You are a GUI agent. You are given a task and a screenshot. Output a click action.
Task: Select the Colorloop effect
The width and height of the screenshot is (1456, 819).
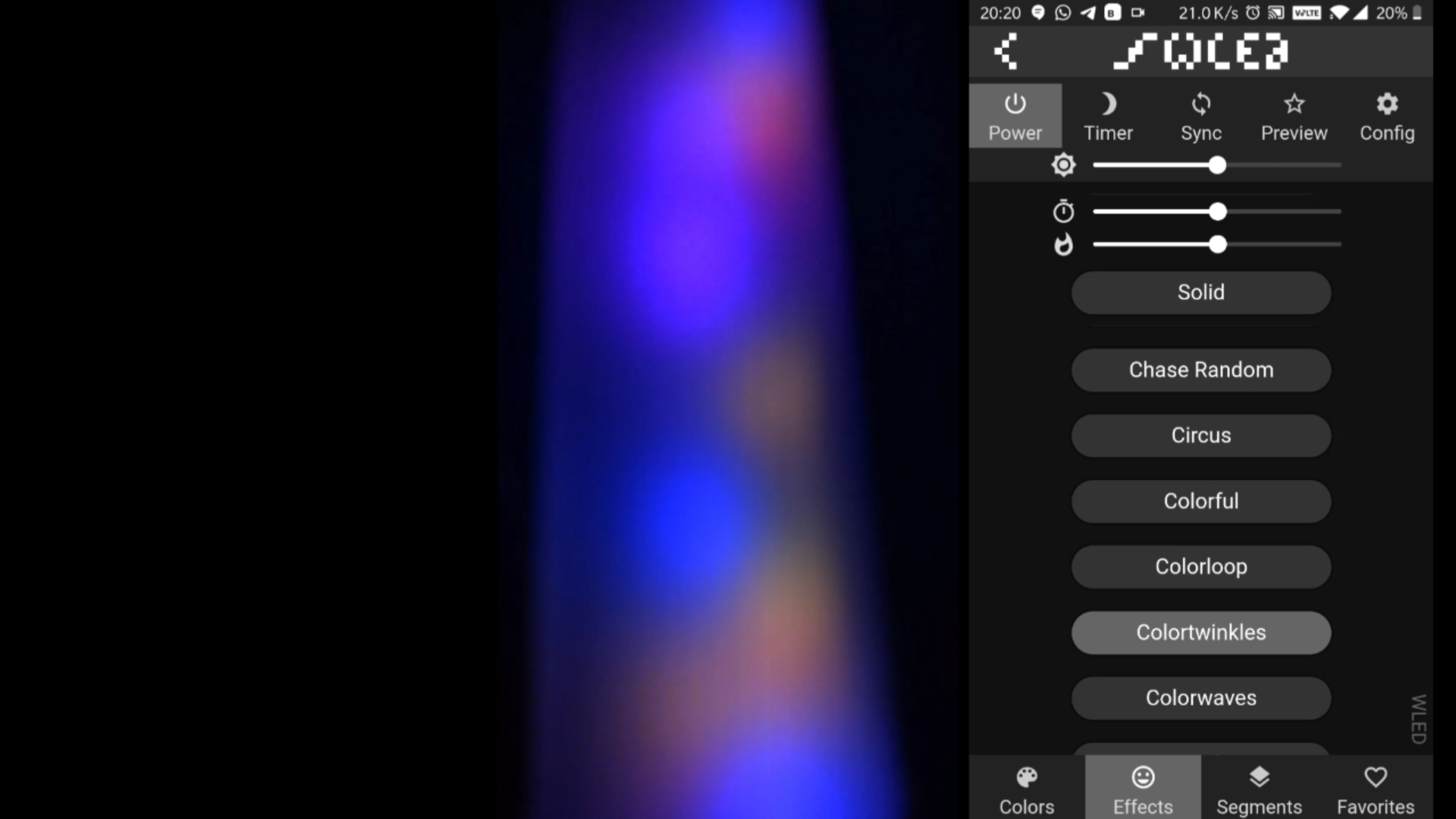(x=1201, y=566)
